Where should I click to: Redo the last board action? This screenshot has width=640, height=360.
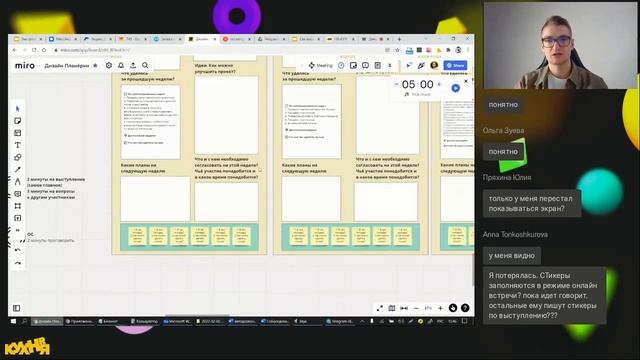[x=18, y=263]
